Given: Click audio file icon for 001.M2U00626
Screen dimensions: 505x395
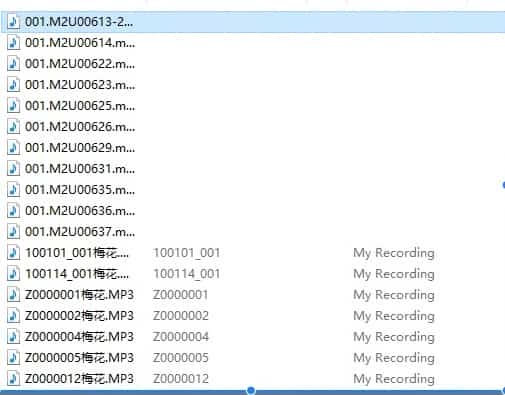Looking at the screenshot, I should [13, 127].
